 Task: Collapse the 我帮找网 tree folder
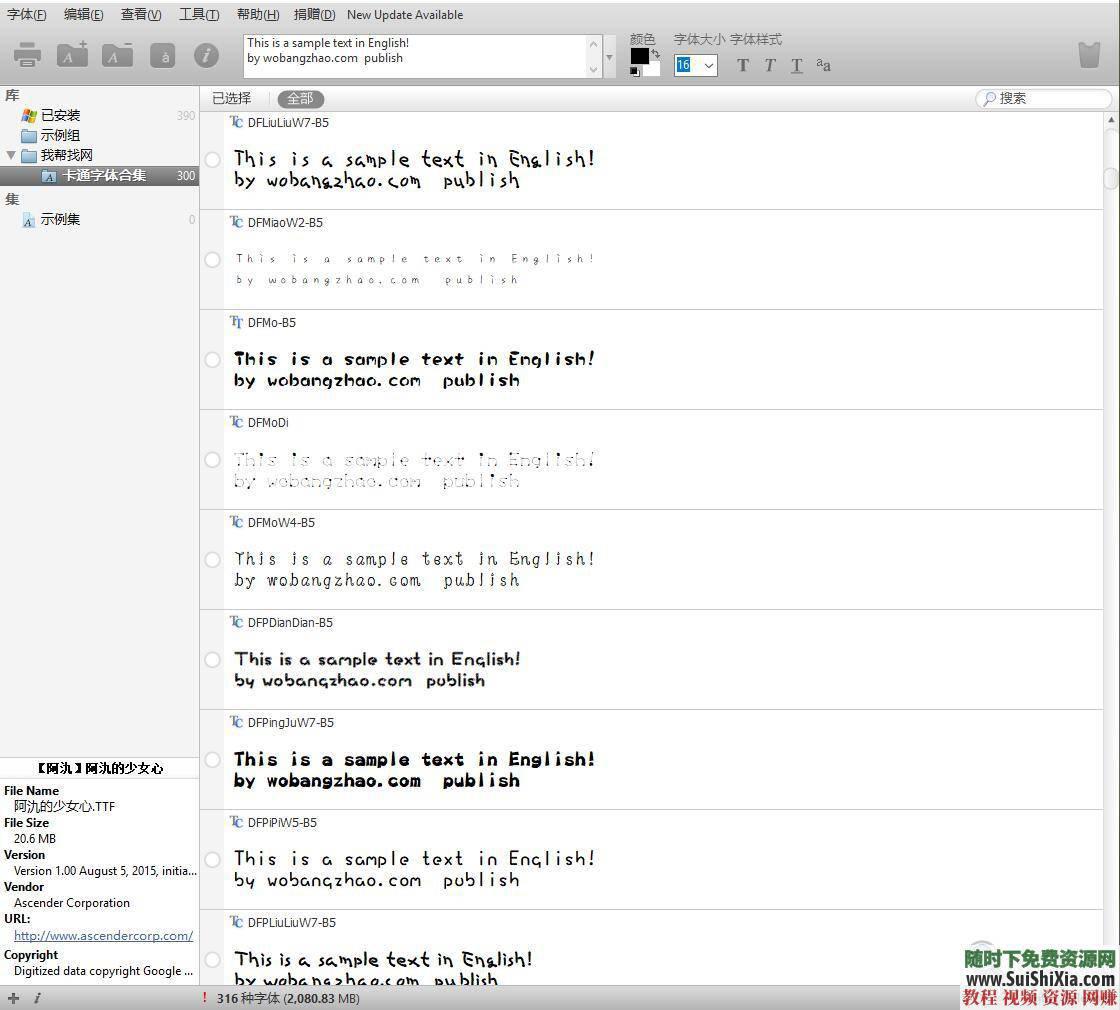pos(11,155)
